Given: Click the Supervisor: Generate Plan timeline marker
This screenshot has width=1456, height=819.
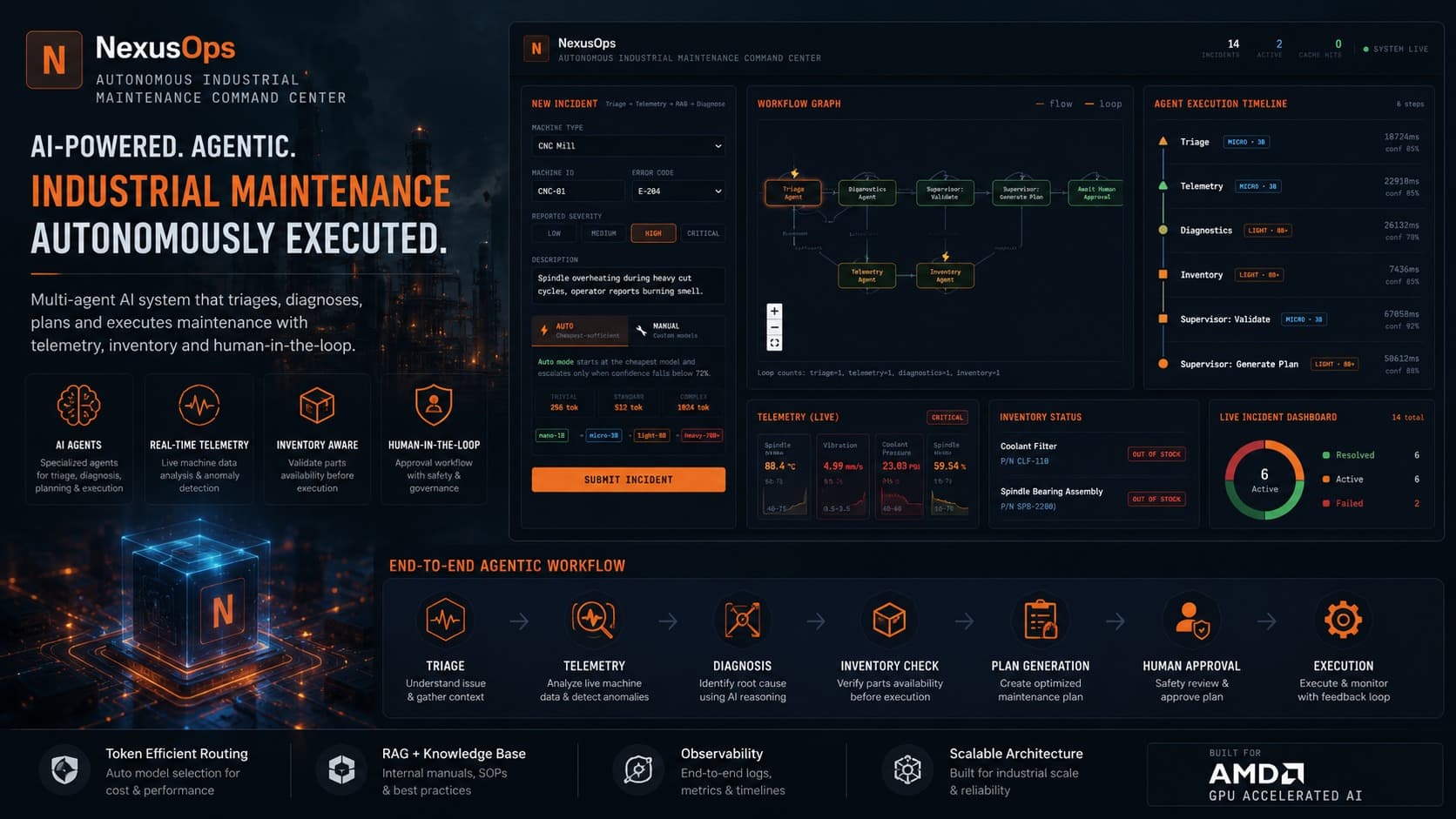Looking at the screenshot, I should pyautogui.click(x=1163, y=364).
